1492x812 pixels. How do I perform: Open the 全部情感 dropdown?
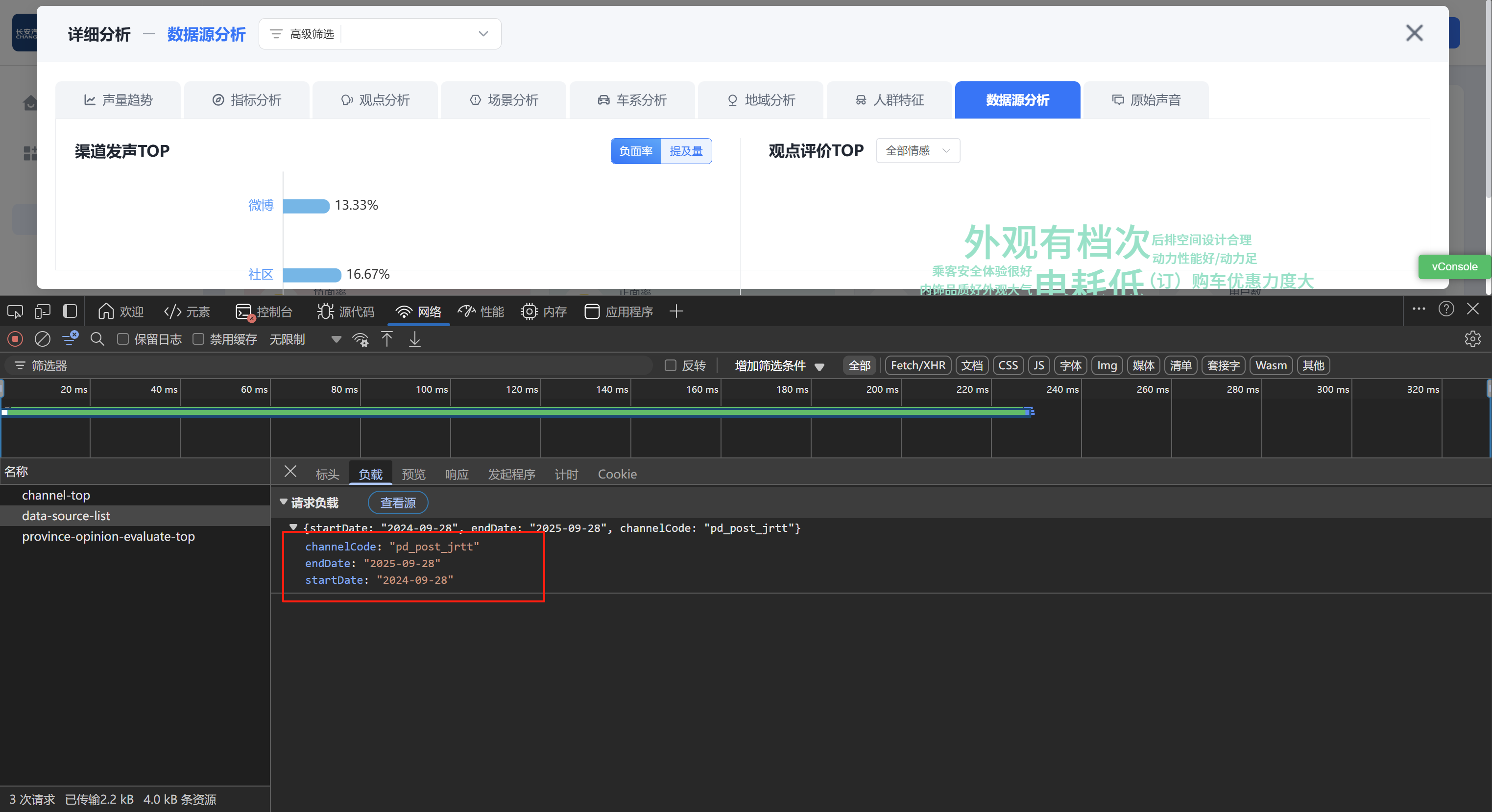917,150
